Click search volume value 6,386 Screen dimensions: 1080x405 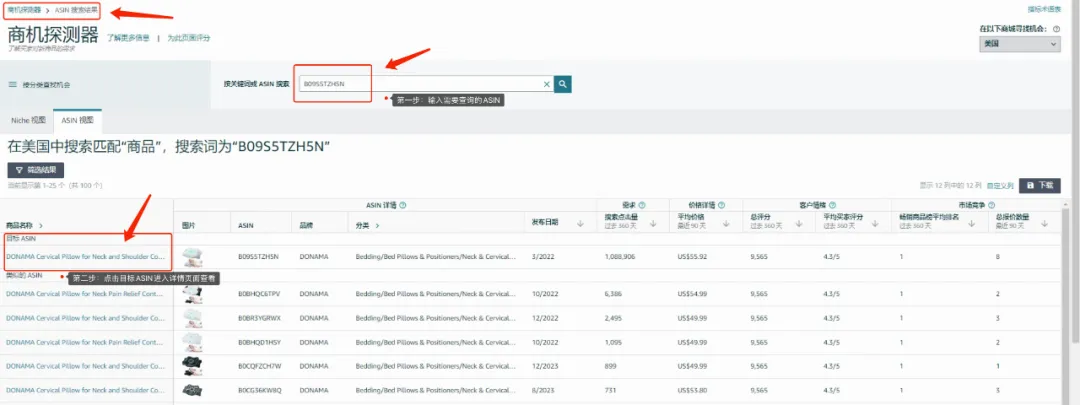click(613, 293)
